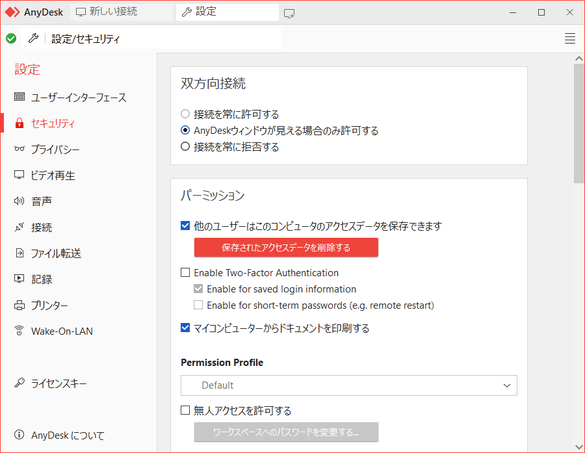This screenshot has height=453, width=585.
Task: Click the ユーザーインターフェース sidebar icon
Action: point(19,97)
